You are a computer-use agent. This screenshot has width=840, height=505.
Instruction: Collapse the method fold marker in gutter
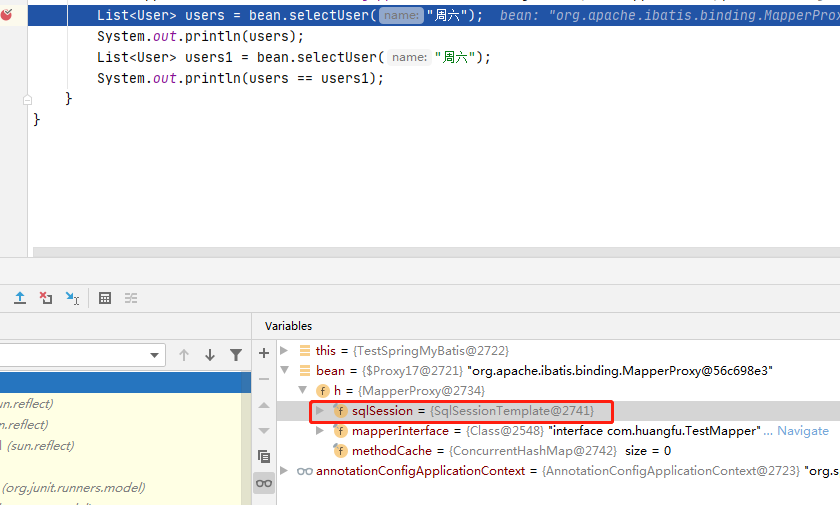click(x=28, y=100)
